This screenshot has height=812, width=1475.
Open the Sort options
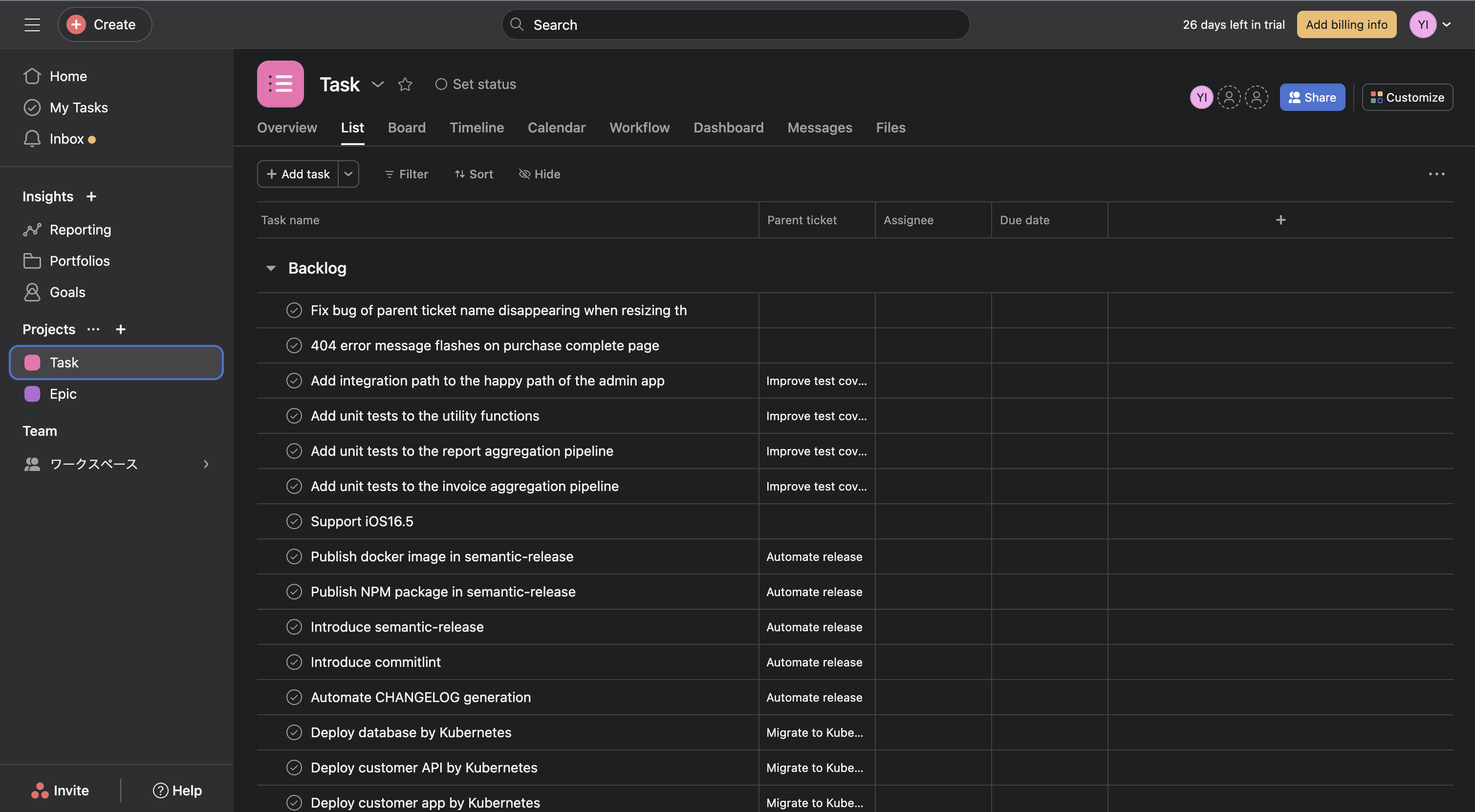(x=474, y=174)
